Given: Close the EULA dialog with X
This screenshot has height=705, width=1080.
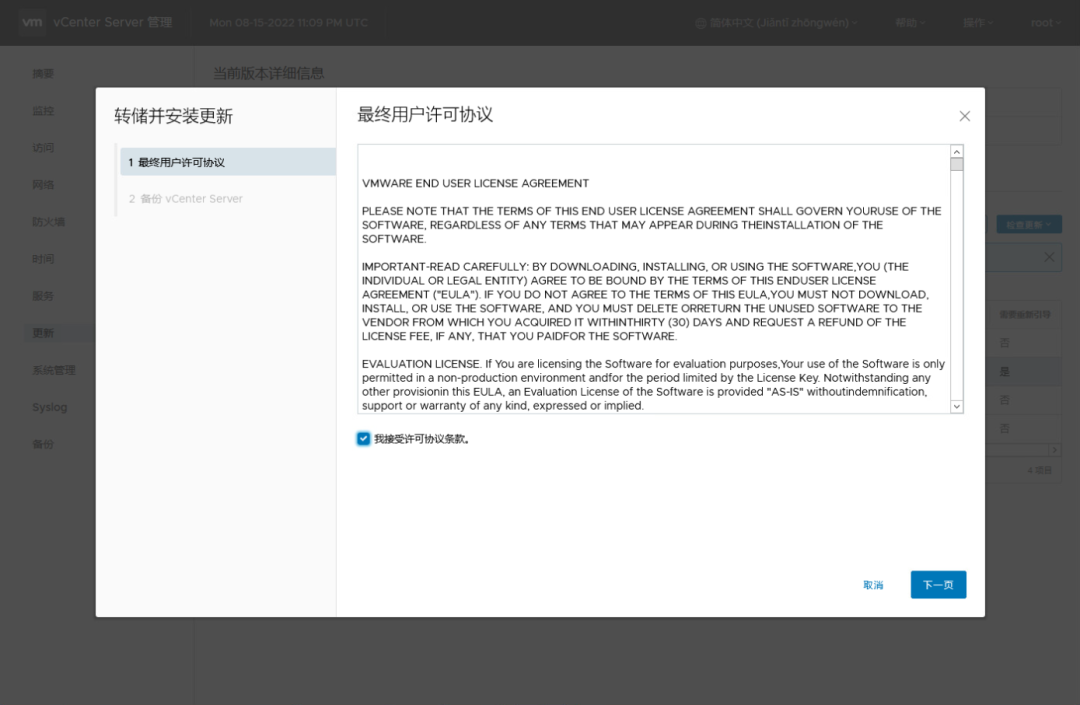Looking at the screenshot, I should tap(964, 116).
